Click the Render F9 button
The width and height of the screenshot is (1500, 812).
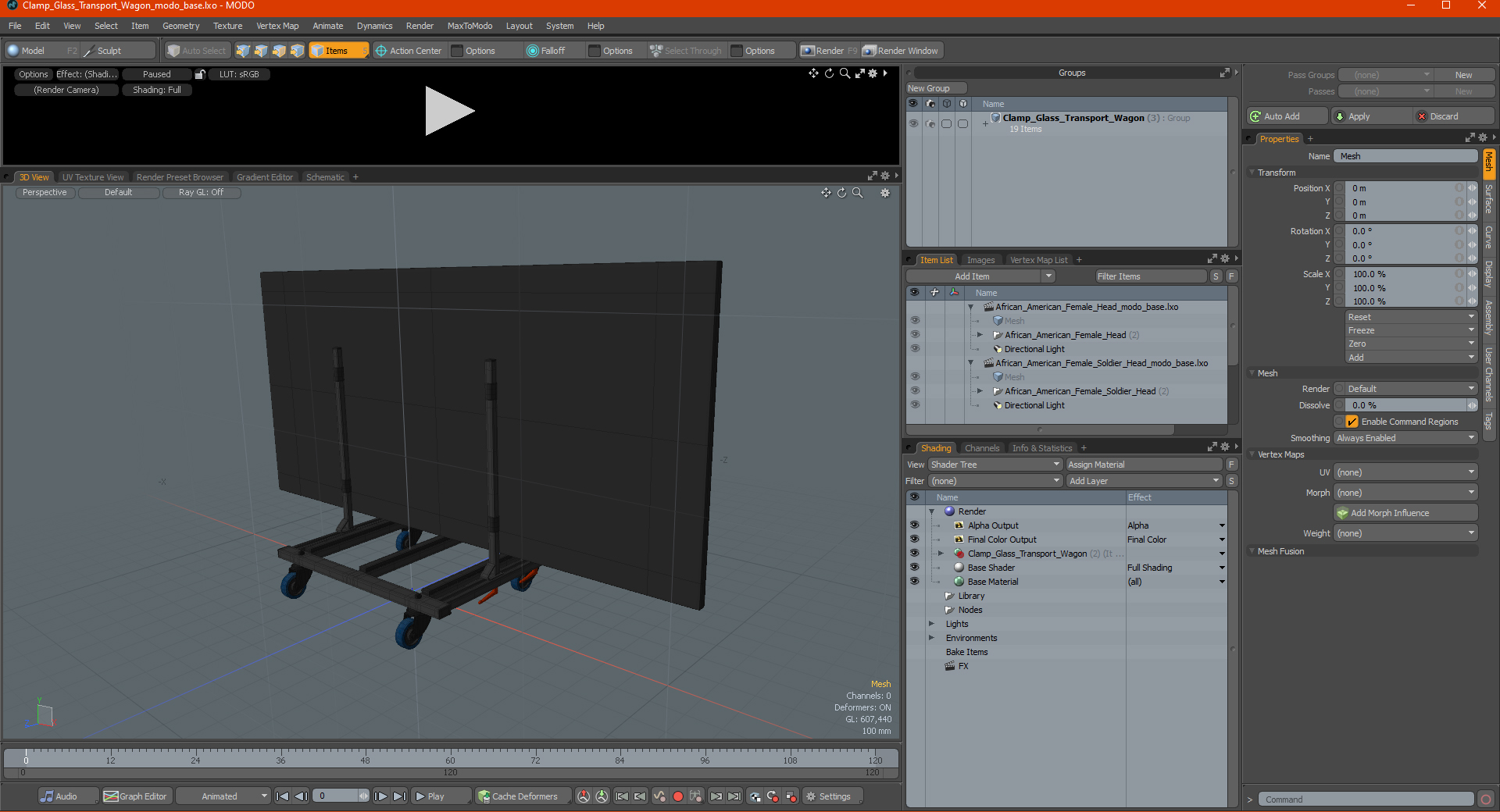[x=829, y=51]
